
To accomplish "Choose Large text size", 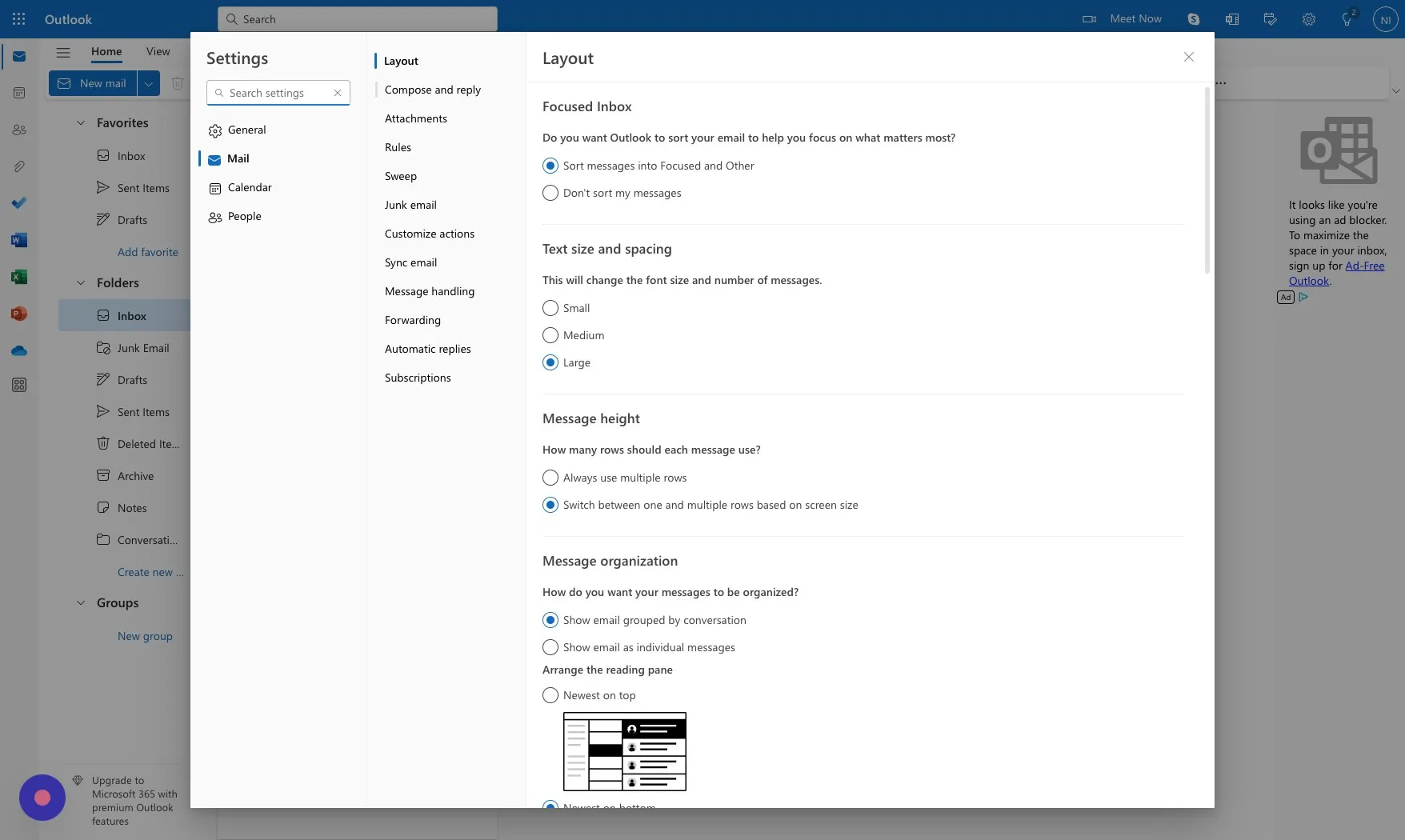I will (x=566, y=362).
